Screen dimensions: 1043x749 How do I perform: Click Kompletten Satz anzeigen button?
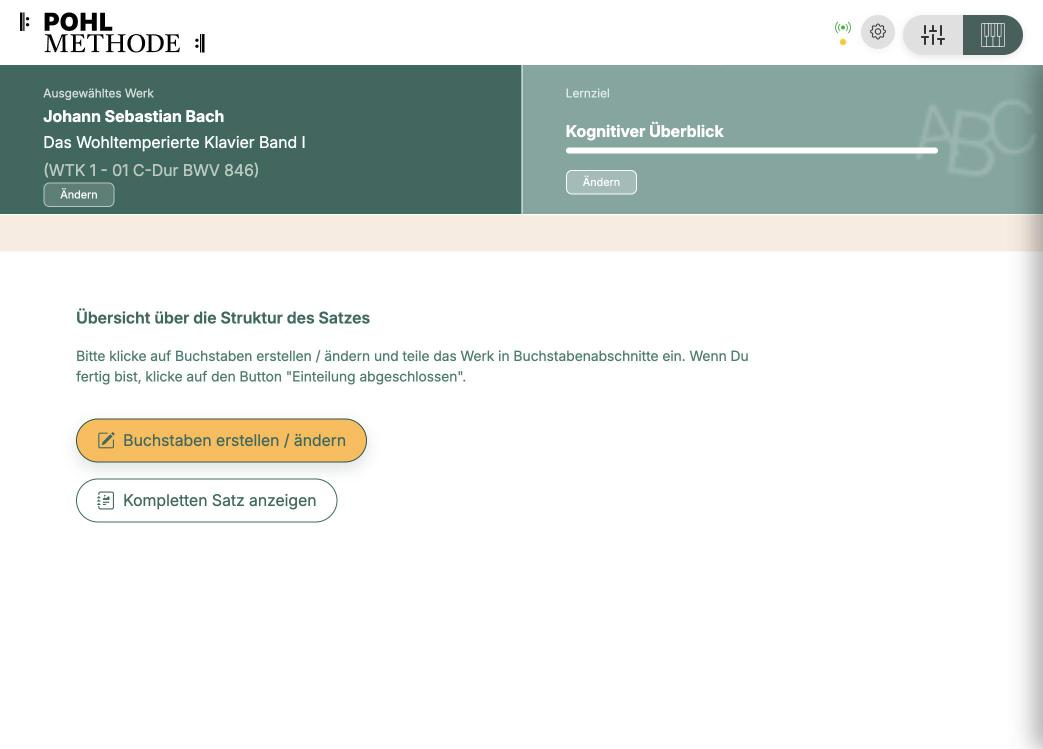(207, 500)
